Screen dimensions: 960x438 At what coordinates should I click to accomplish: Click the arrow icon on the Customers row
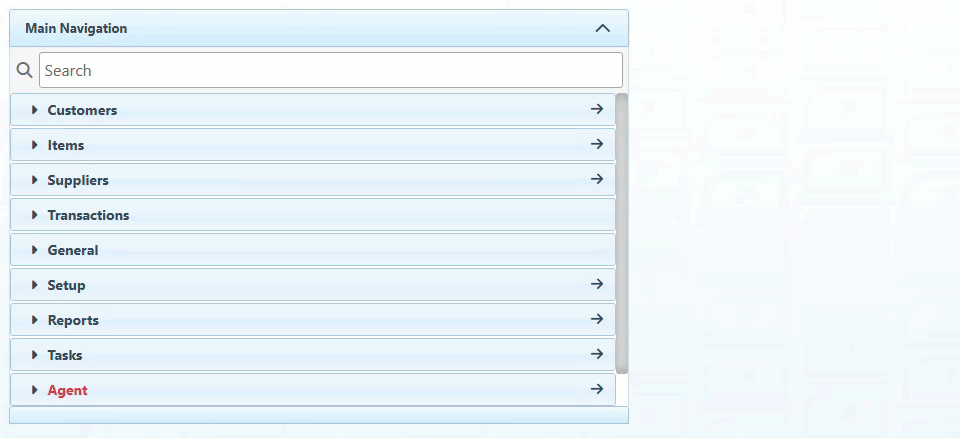(x=597, y=109)
